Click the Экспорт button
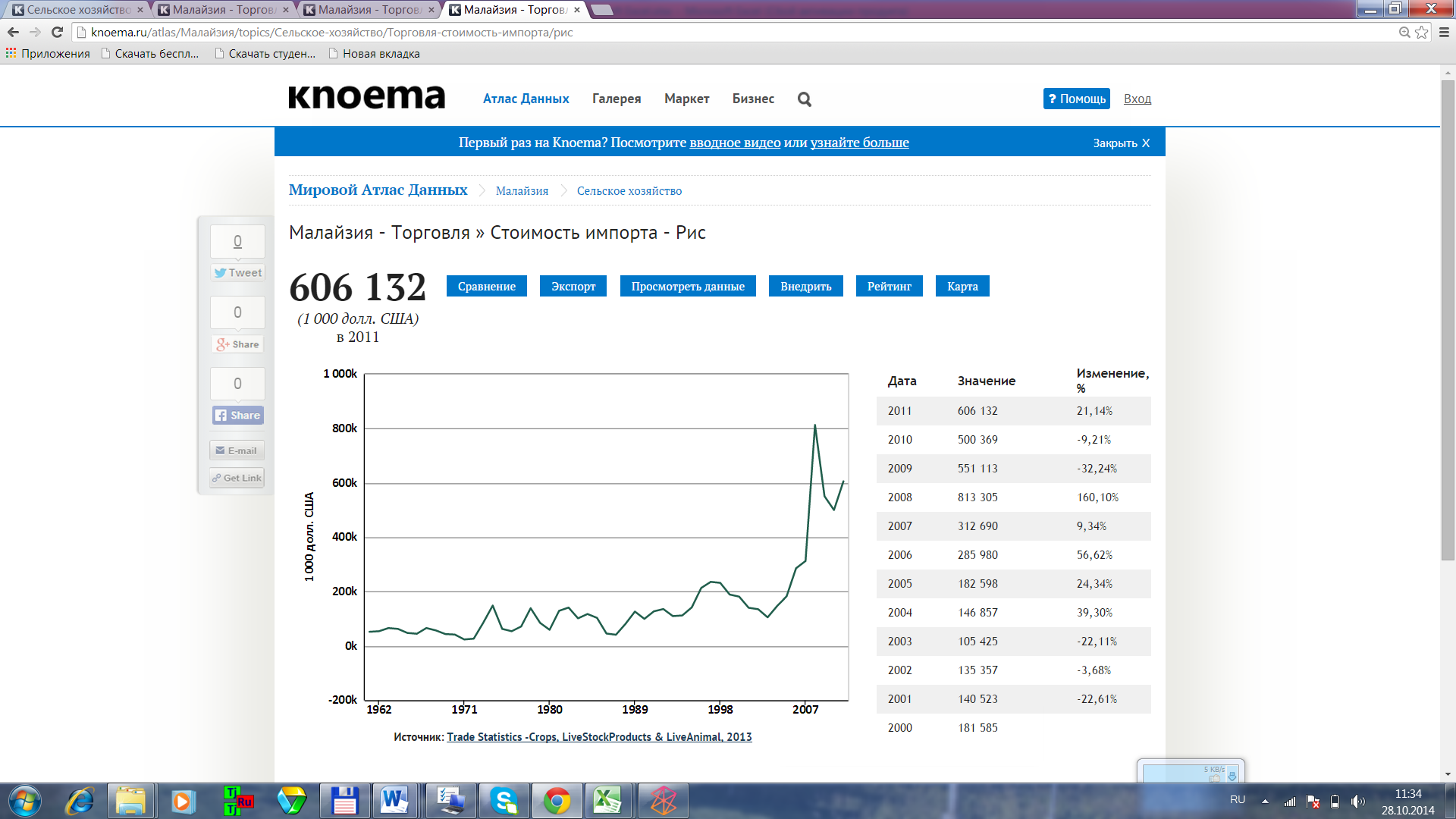1456x819 pixels. coord(573,286)
